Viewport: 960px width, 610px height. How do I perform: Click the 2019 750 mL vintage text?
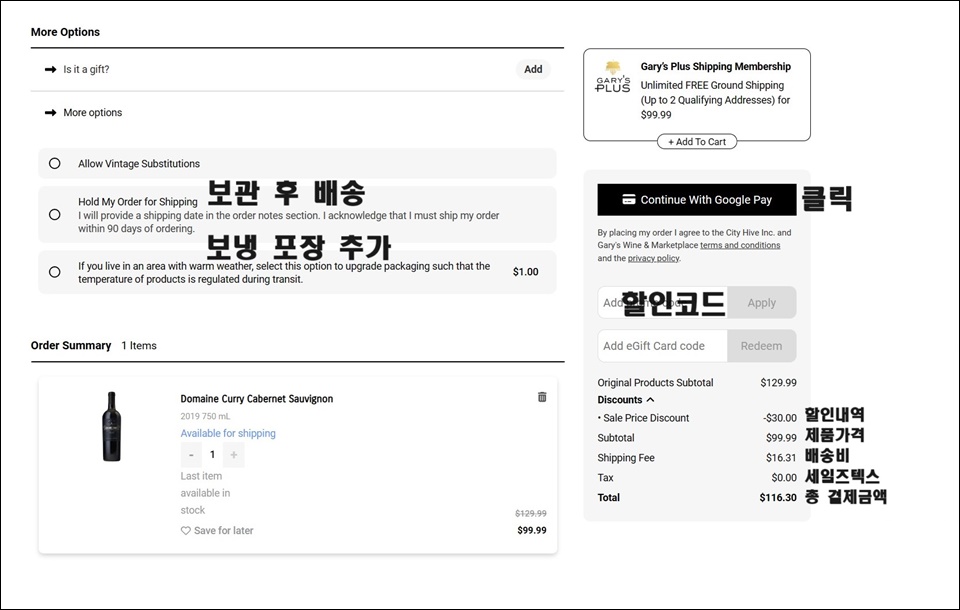(x=205, y=416)
